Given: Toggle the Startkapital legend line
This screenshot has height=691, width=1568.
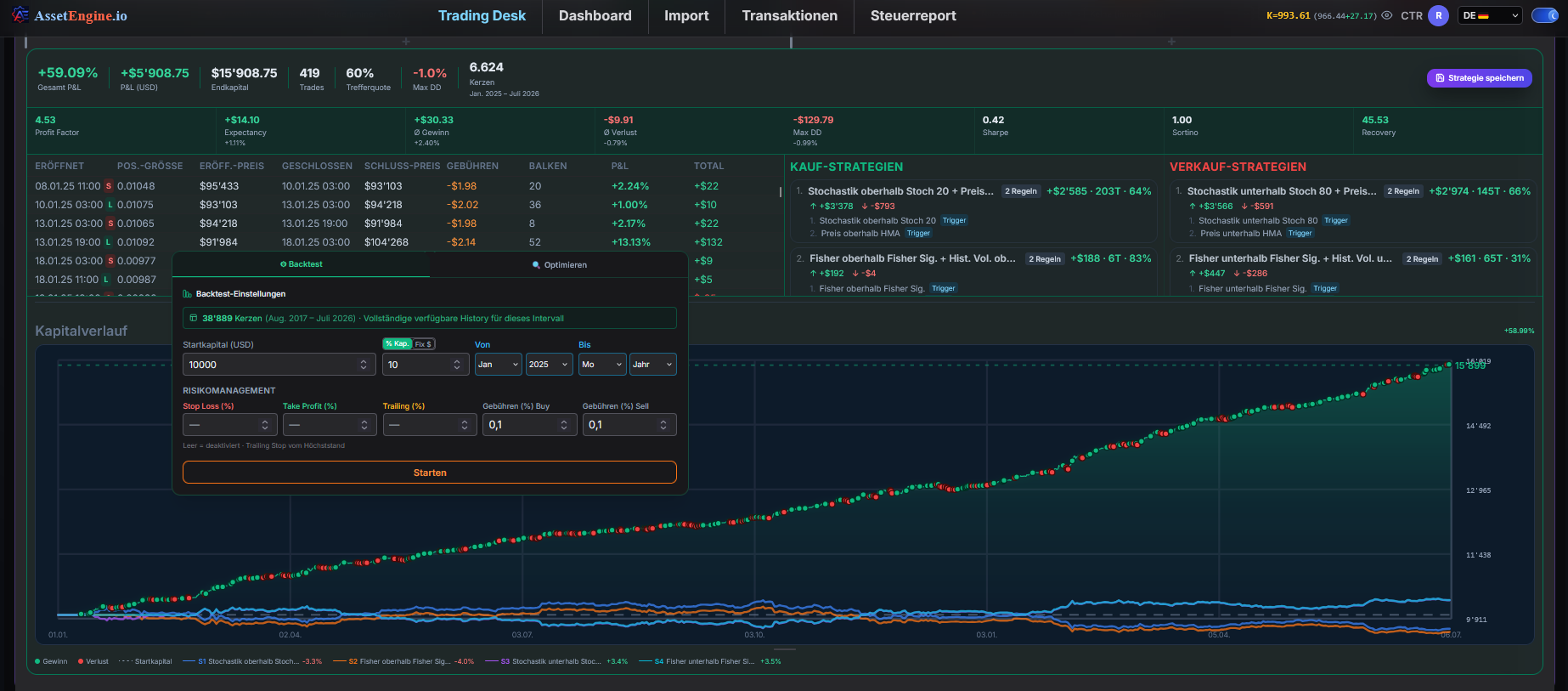Looking at the screenshot, I should click(x=145, y=661).
